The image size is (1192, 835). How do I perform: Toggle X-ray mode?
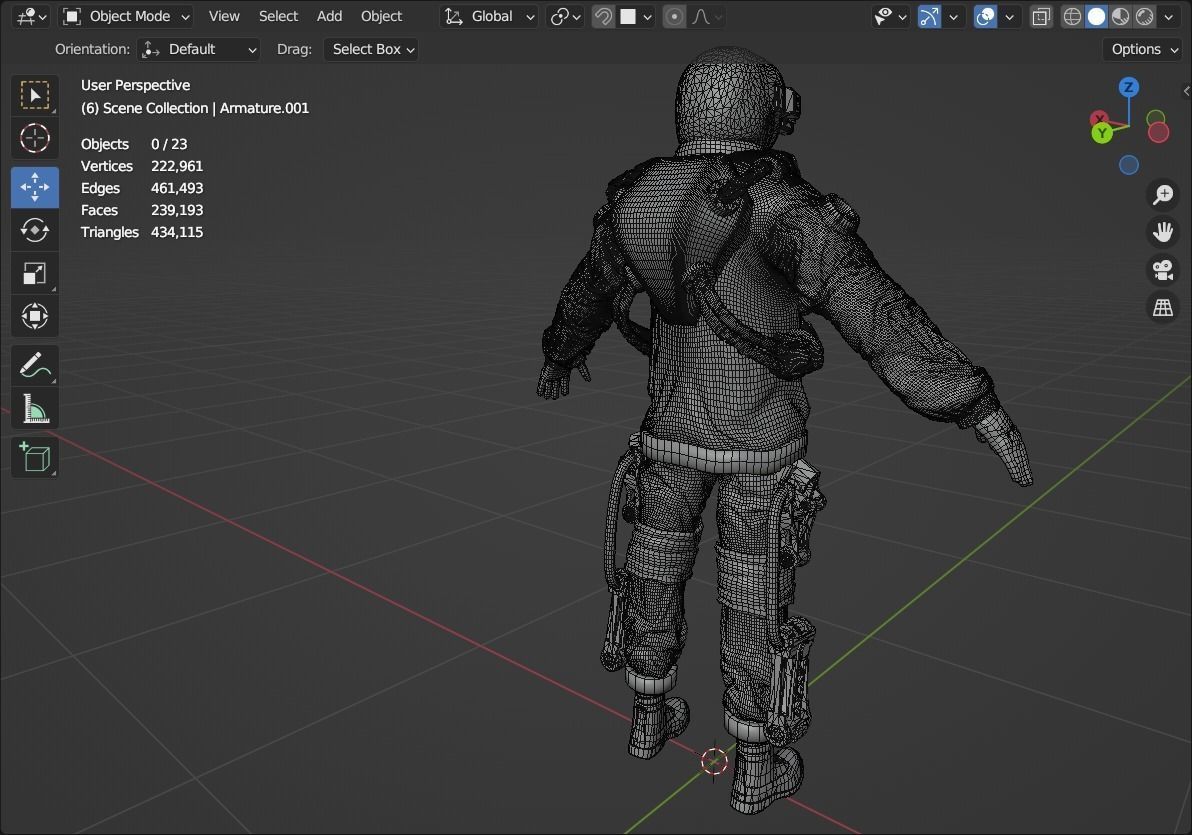[x=1041, y=16]
